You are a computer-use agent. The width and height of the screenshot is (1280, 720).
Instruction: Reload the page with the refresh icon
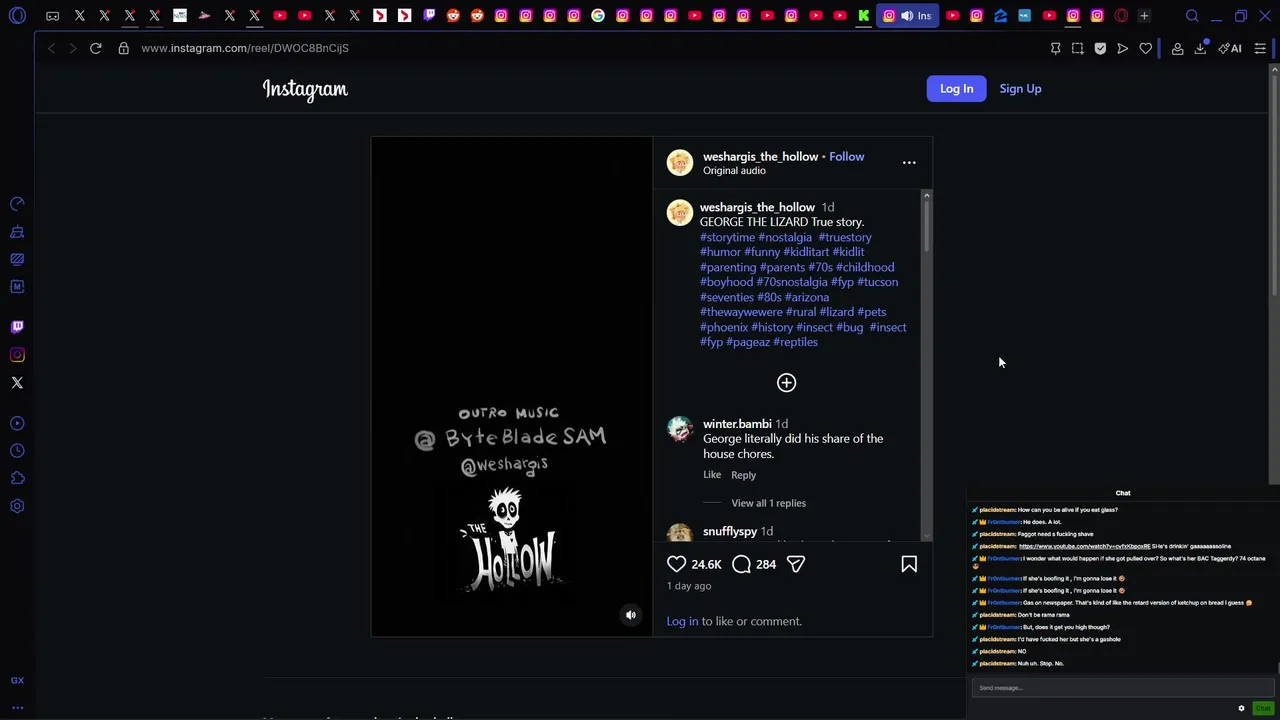96,48
